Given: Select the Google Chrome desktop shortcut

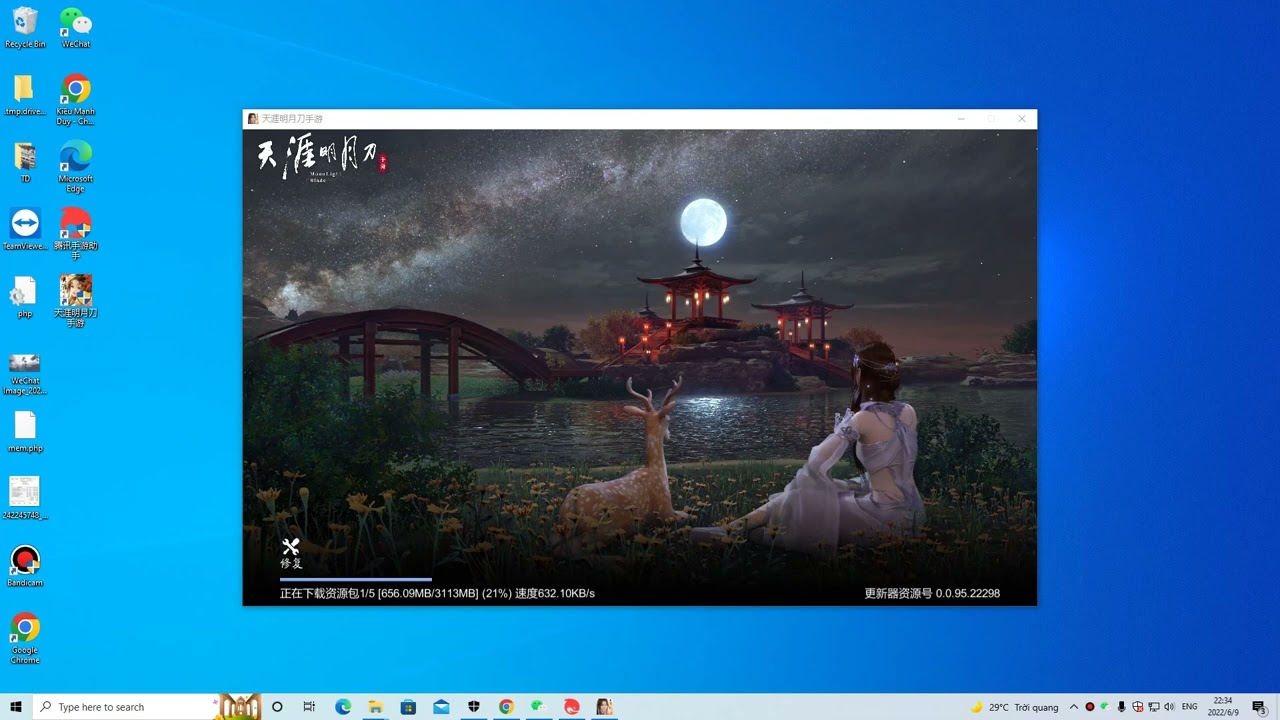Looking at the screenshot, I should pos(25,638).
